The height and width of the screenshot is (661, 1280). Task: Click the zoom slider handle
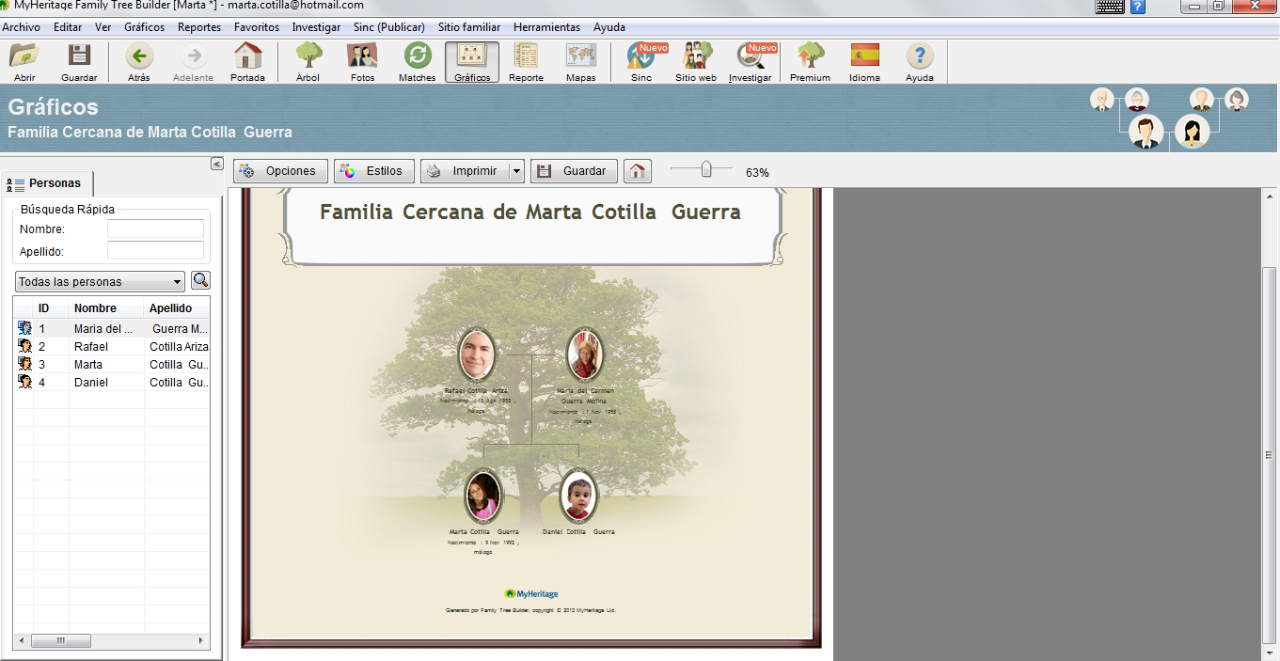706,170
